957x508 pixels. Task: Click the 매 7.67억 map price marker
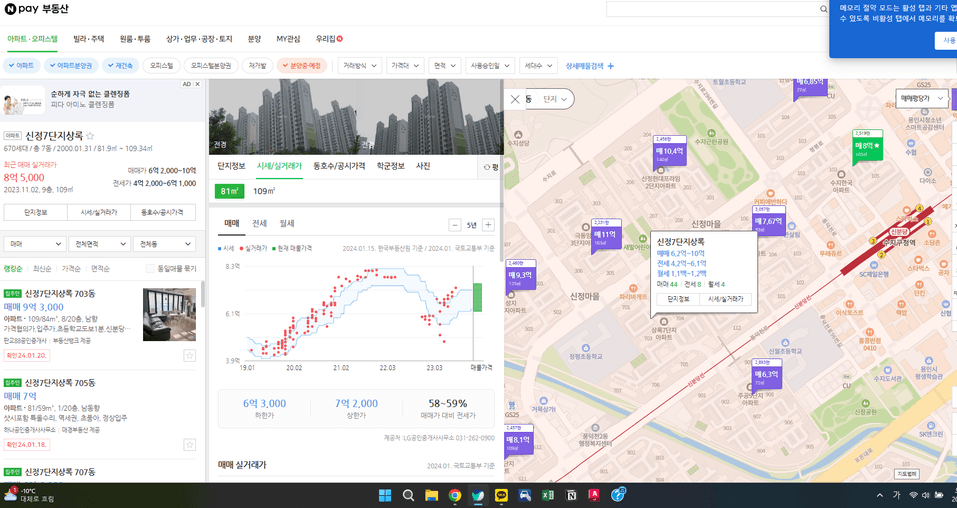tap(768, 221)
